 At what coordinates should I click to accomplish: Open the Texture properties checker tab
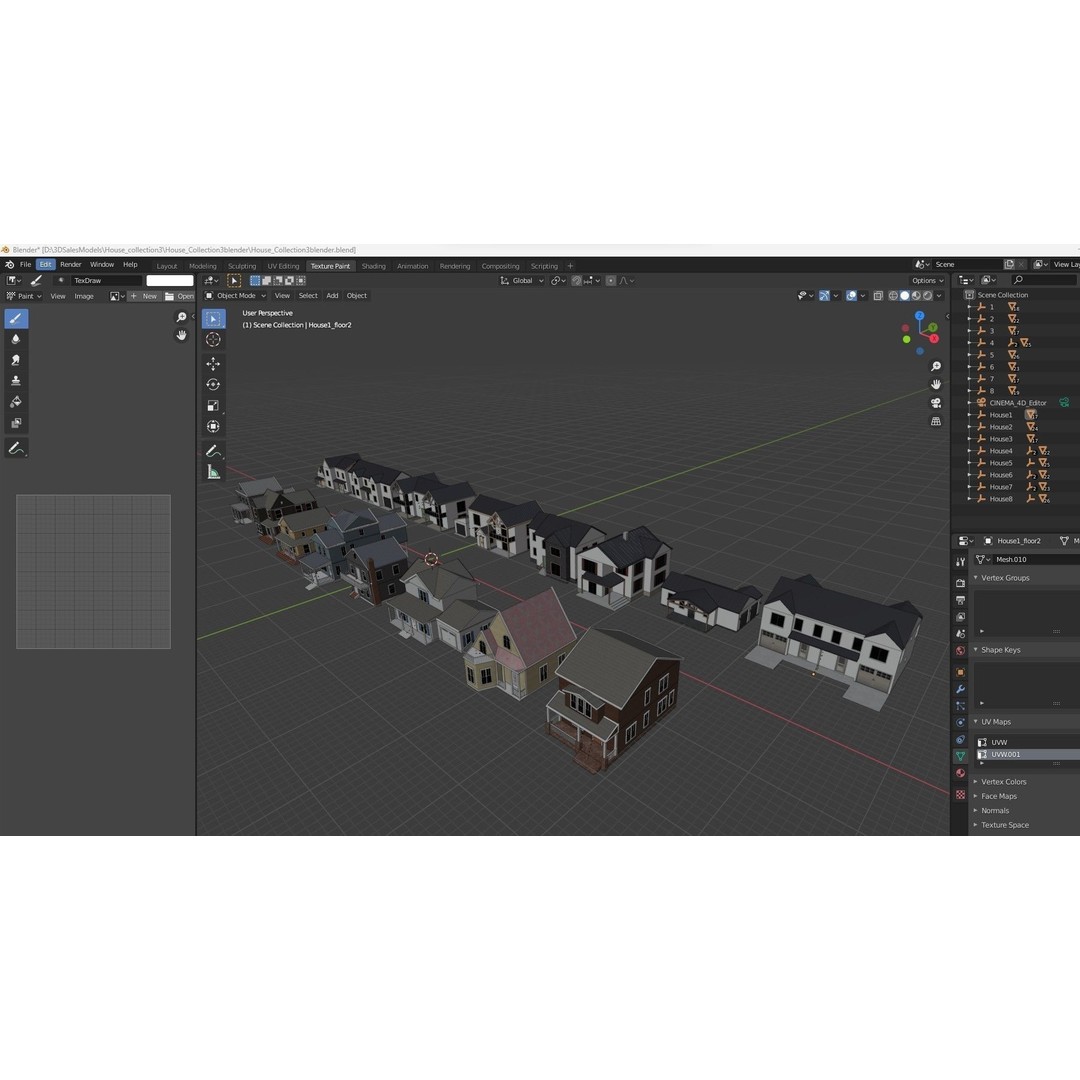tap(960, 794)
